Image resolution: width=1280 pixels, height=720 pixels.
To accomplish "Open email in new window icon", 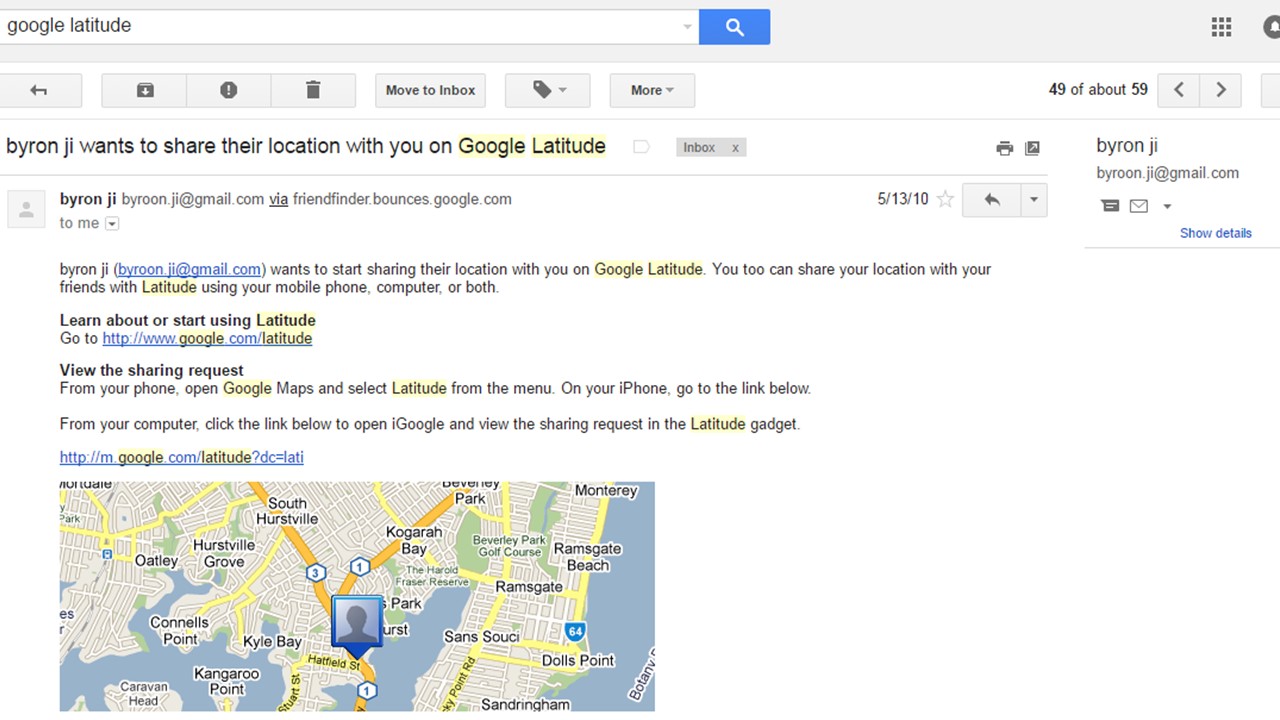I will (1033, 148).
